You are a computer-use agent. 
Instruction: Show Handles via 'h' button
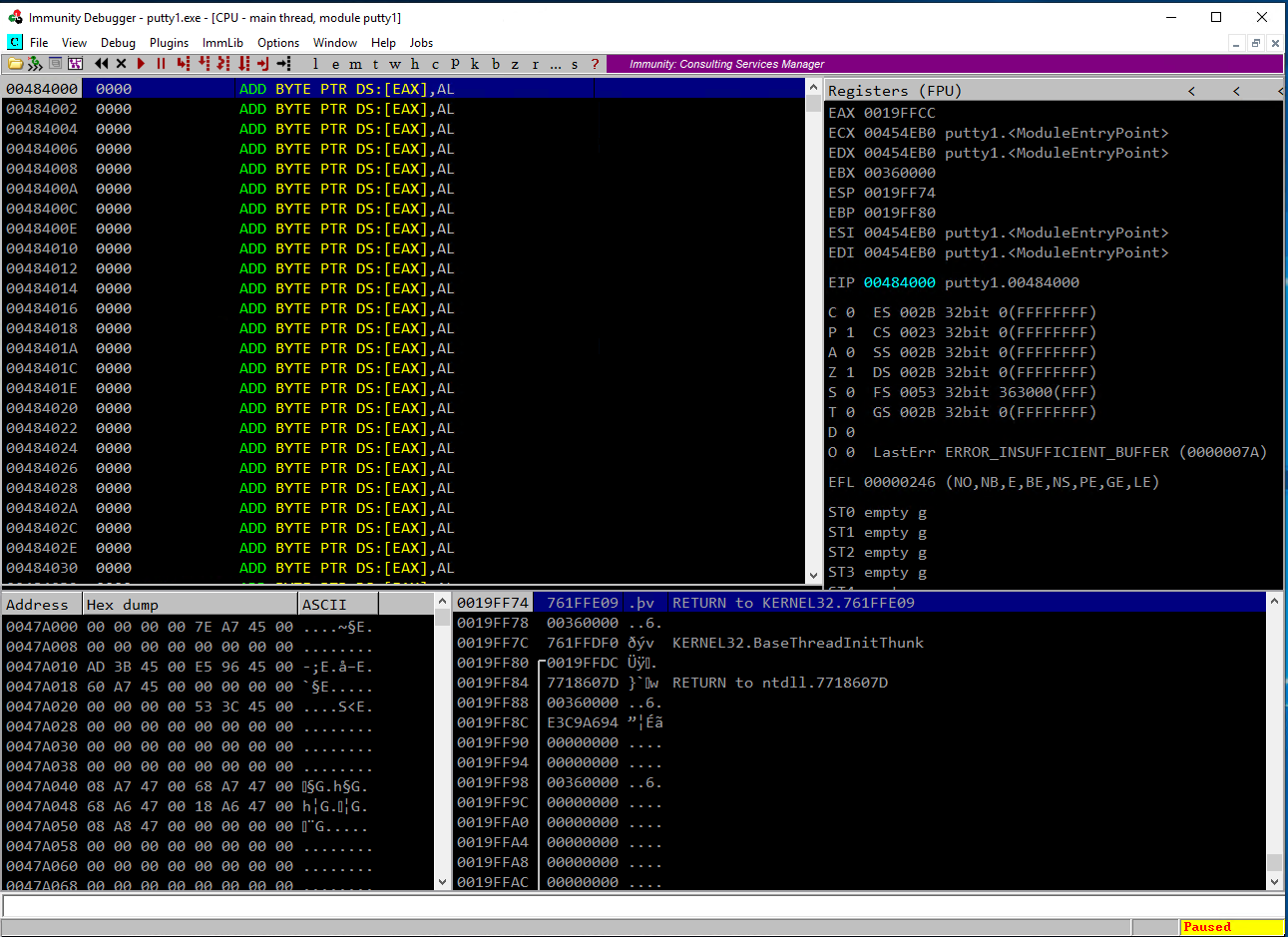415,64
